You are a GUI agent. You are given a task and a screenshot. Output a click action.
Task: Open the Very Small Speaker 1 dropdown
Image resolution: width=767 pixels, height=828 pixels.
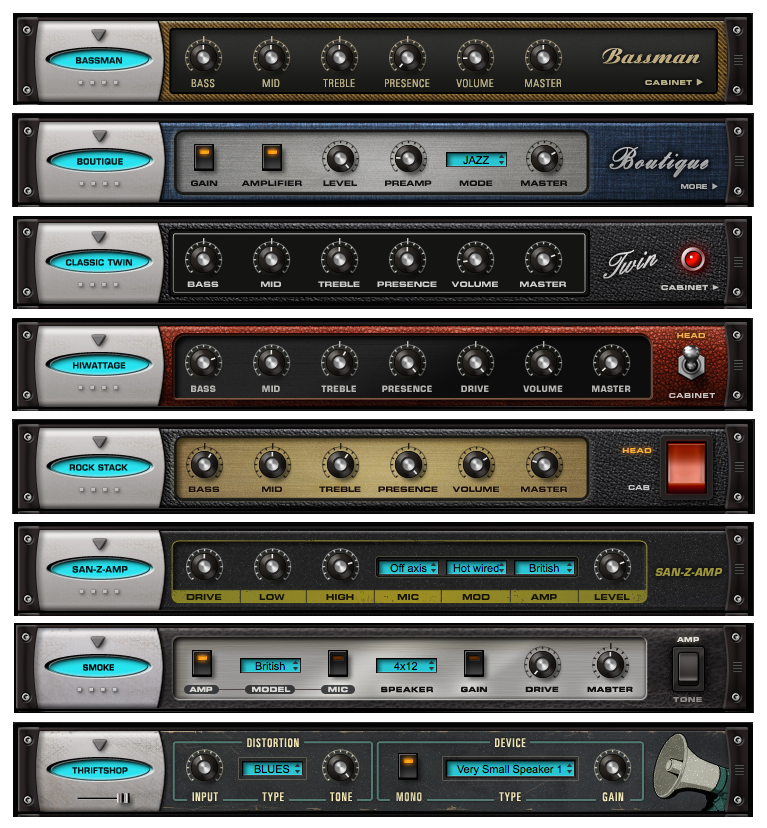coord(510,769)
